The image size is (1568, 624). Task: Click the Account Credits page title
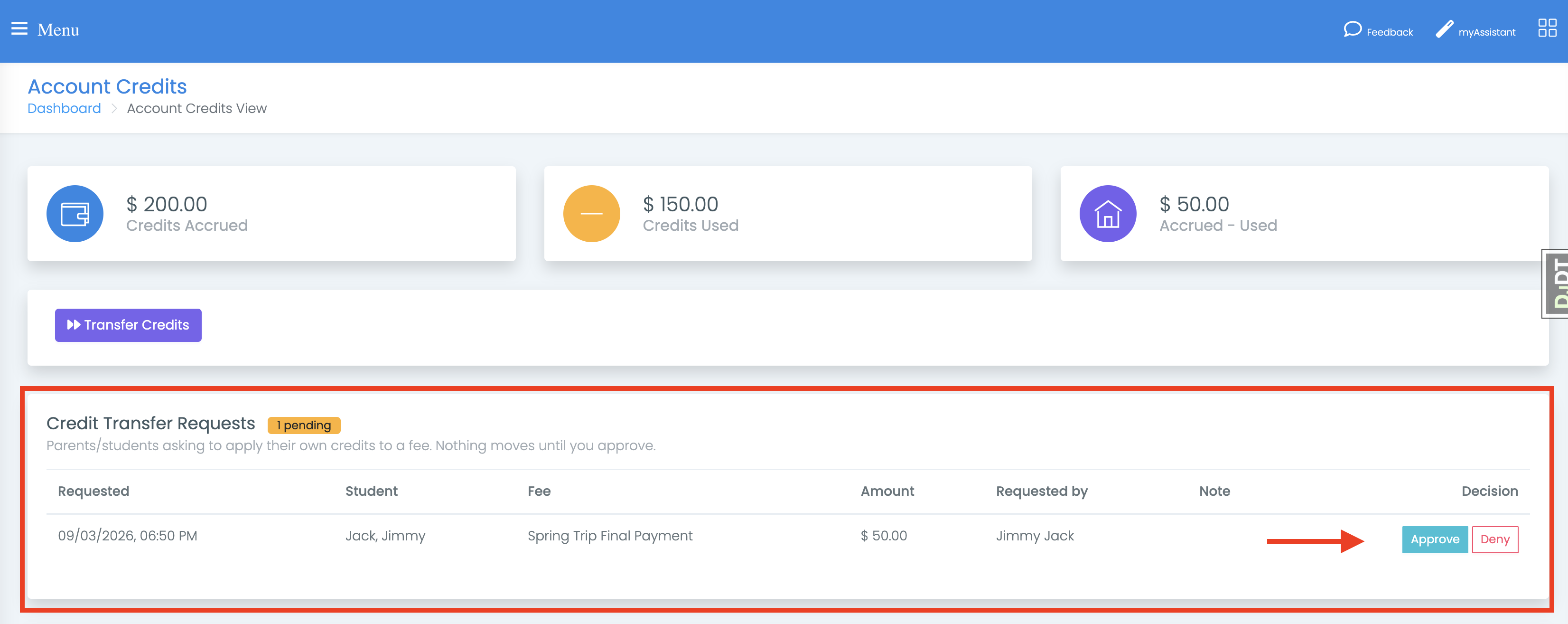point(107,86)
